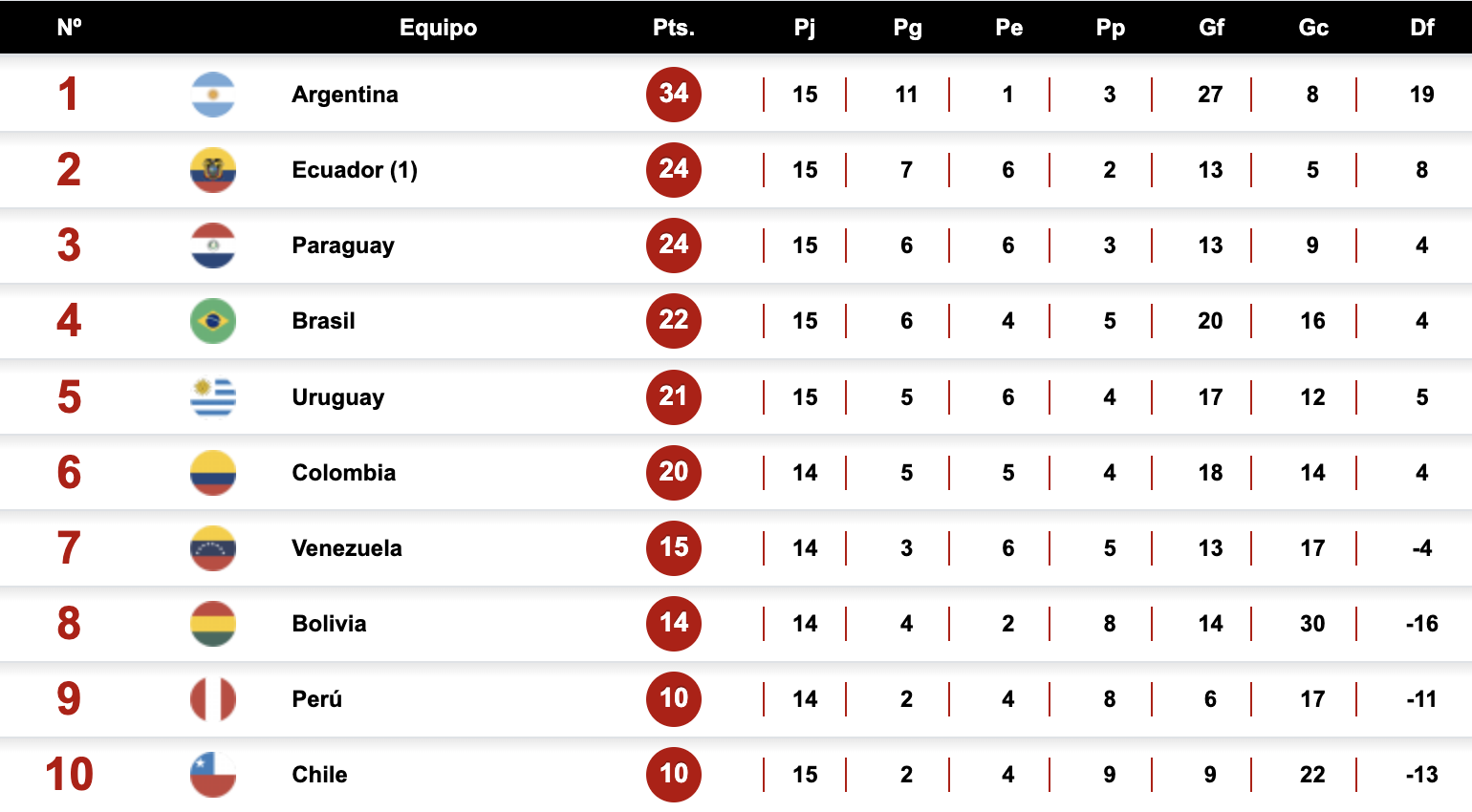Click the Bolivia flag icon
This screenshot has height=812, width=1472.
(213, 624)
